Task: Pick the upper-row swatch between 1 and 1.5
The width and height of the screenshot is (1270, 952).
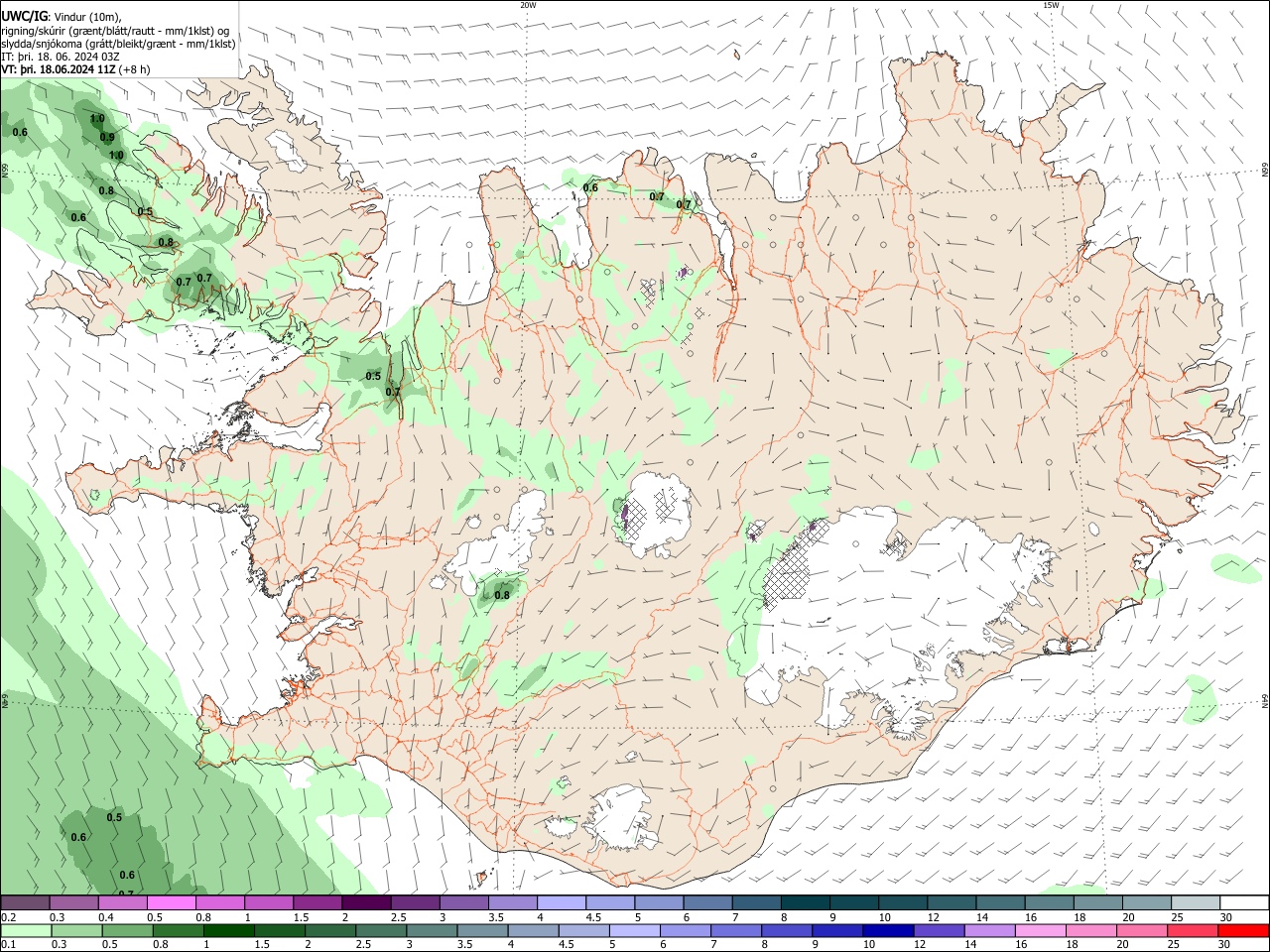Action: pos(268,902)
